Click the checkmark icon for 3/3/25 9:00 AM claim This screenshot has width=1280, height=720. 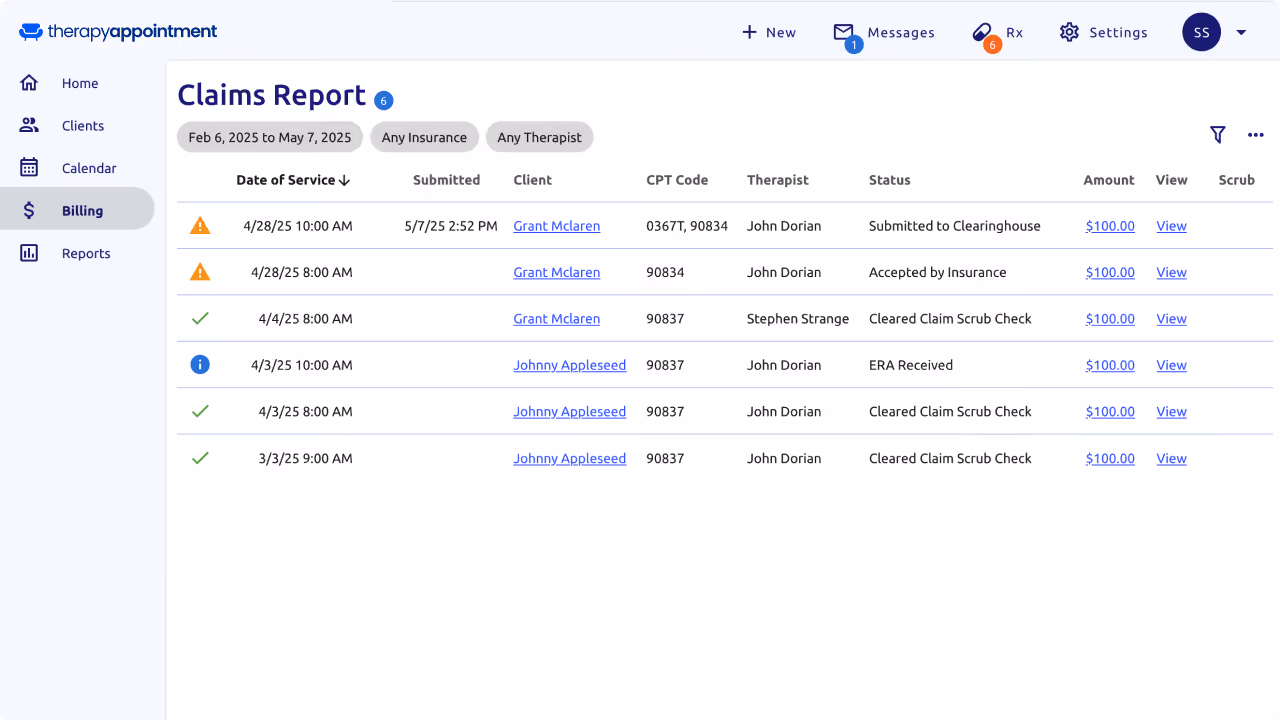pos(200,458)
